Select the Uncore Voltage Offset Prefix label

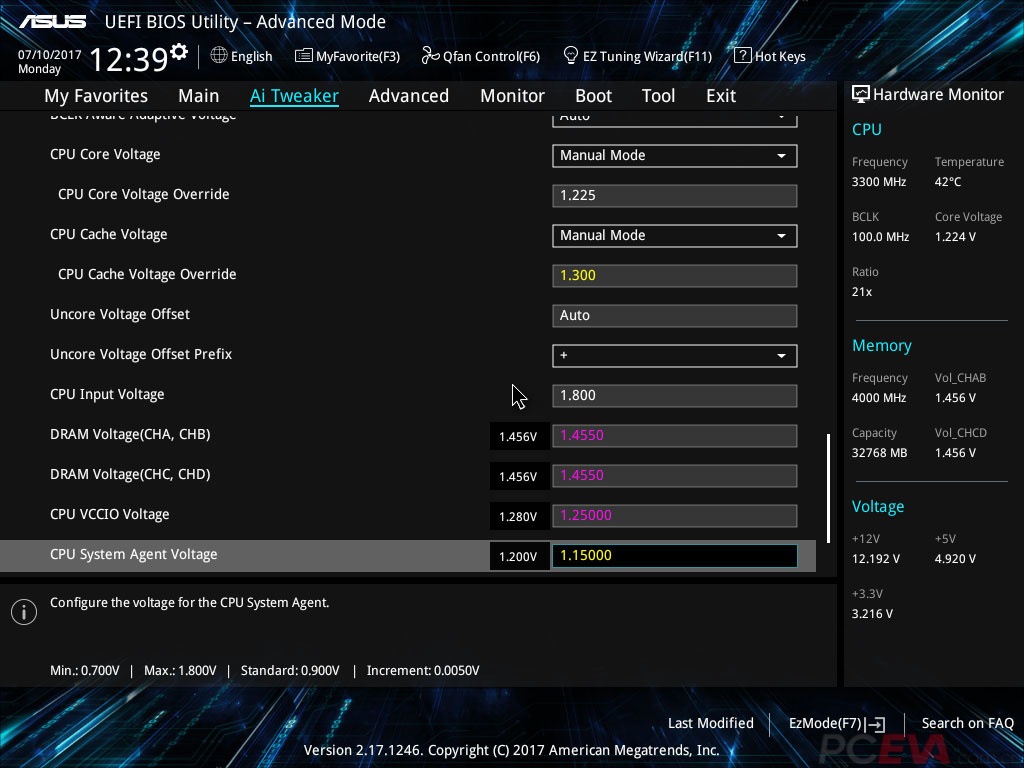141,355
